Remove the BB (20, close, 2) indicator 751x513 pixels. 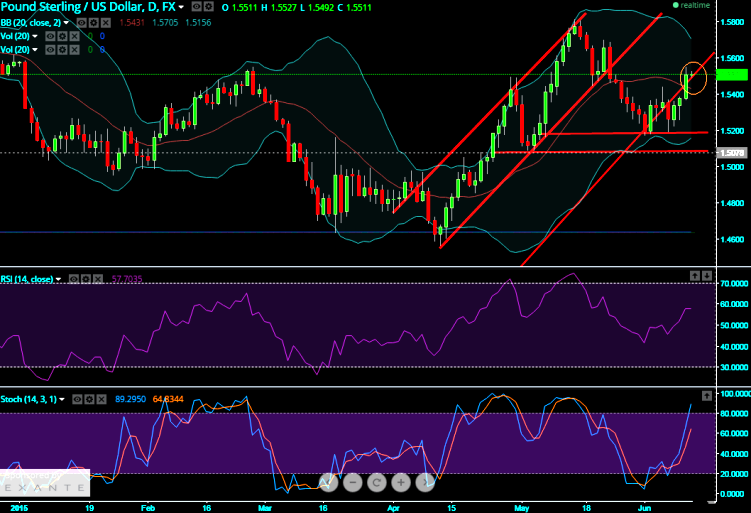tap(106, 23)
